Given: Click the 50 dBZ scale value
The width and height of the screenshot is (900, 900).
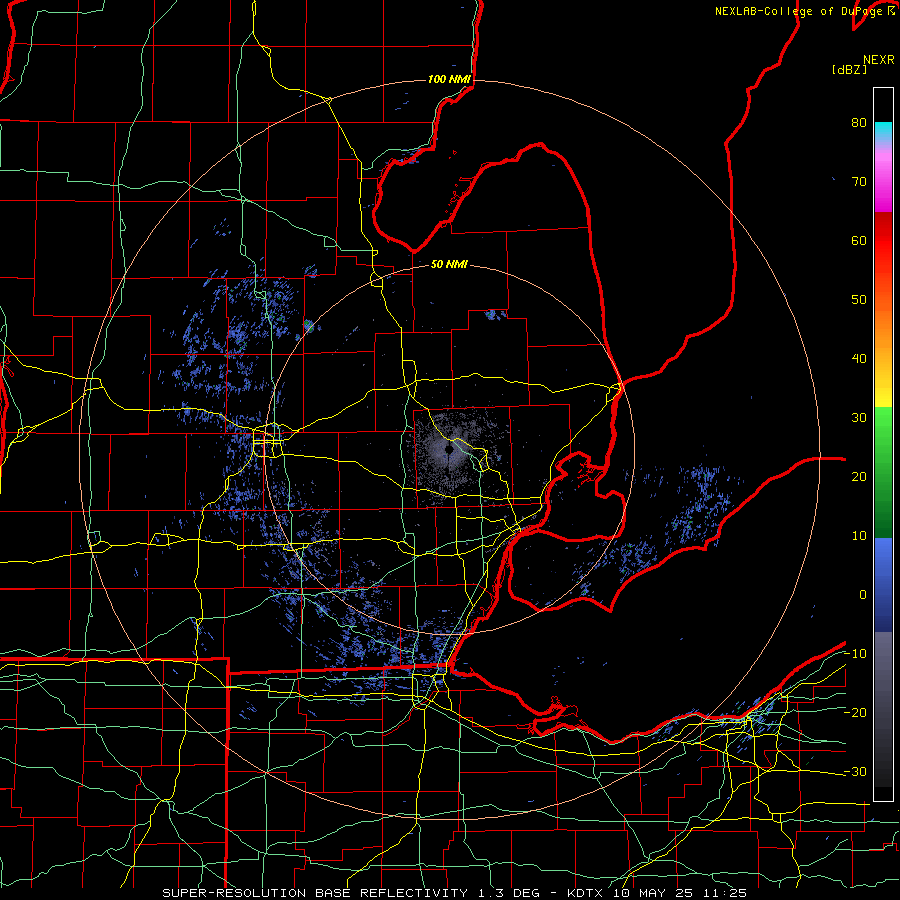Looking at the screenshot, I should pyautogui.click(x=859, y=300).
